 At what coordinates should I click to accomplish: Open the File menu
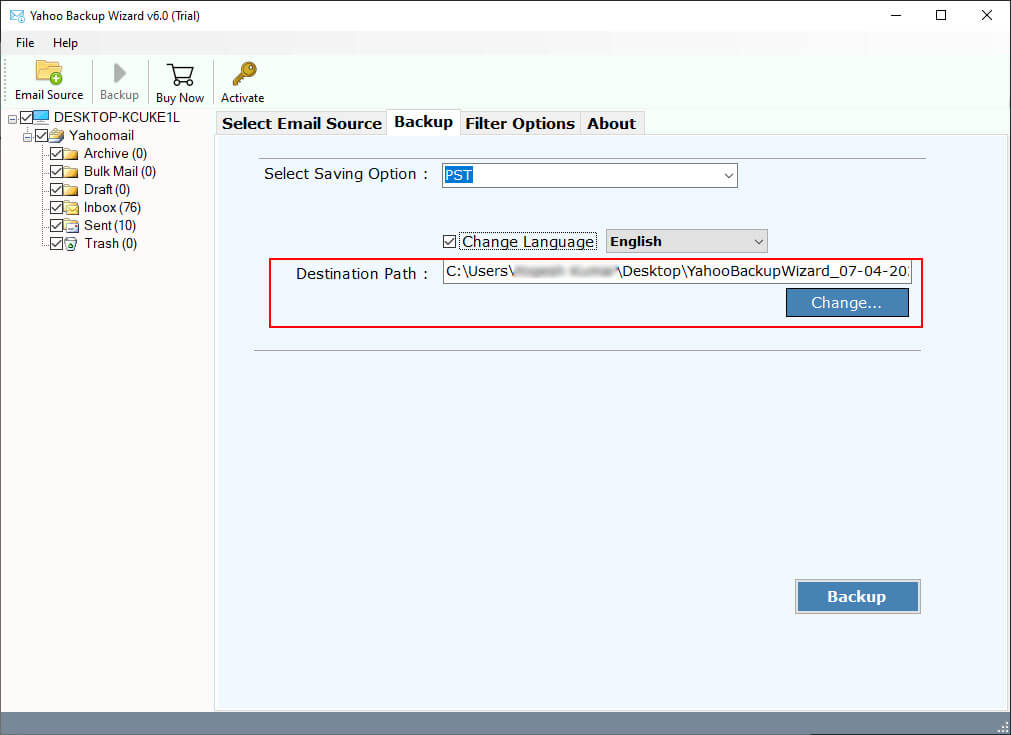coord(25,43)
